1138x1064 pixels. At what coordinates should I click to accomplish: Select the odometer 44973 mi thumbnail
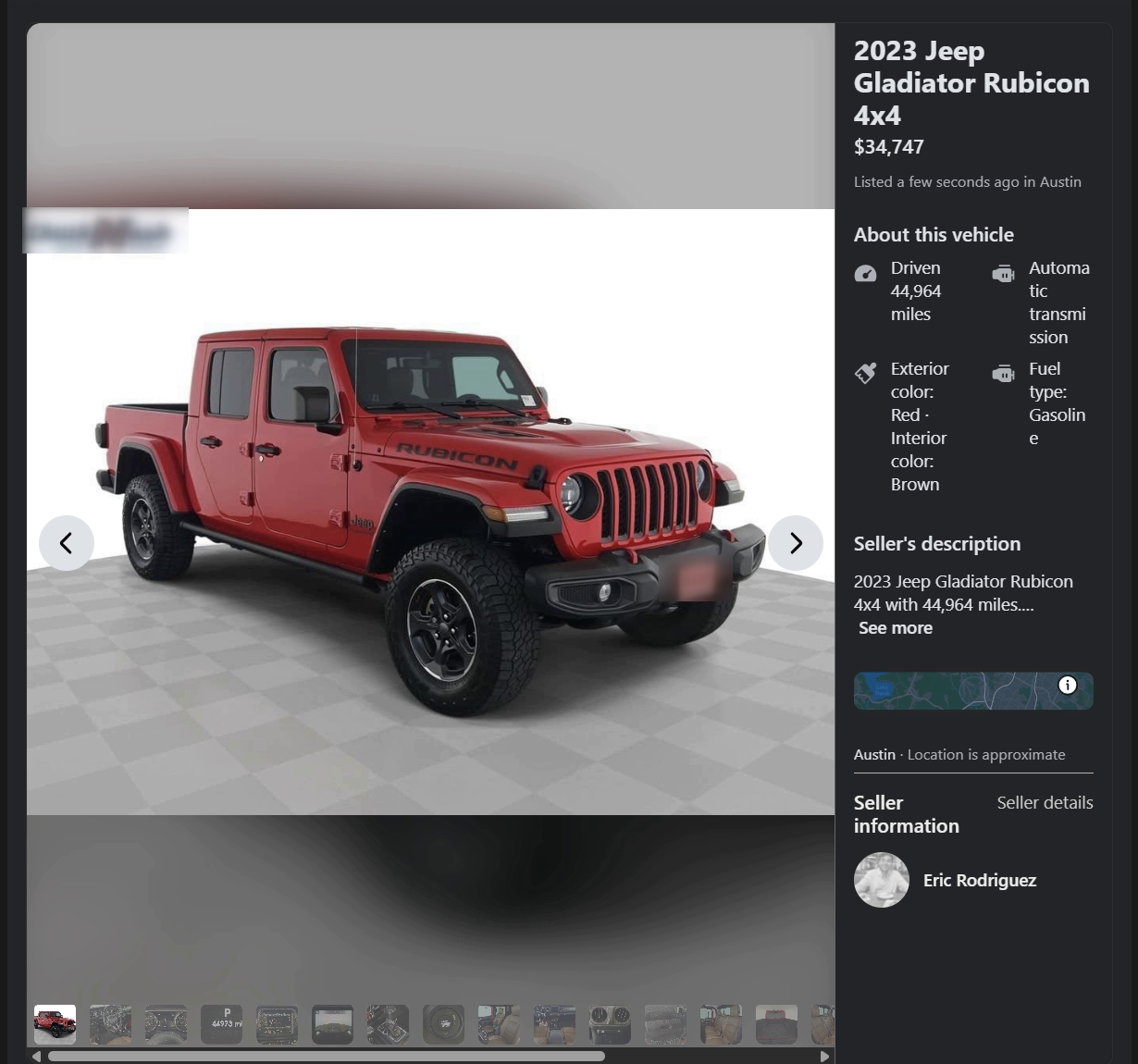click(x=222, y=1024)
